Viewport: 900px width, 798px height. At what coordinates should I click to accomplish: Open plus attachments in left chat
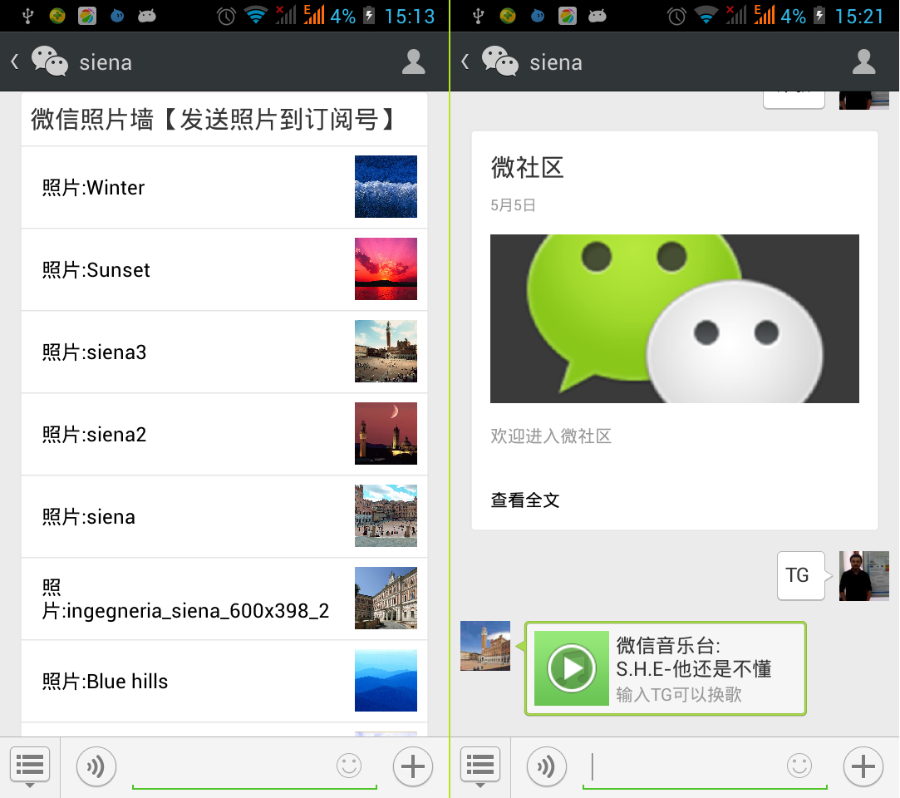pos(413,766)
